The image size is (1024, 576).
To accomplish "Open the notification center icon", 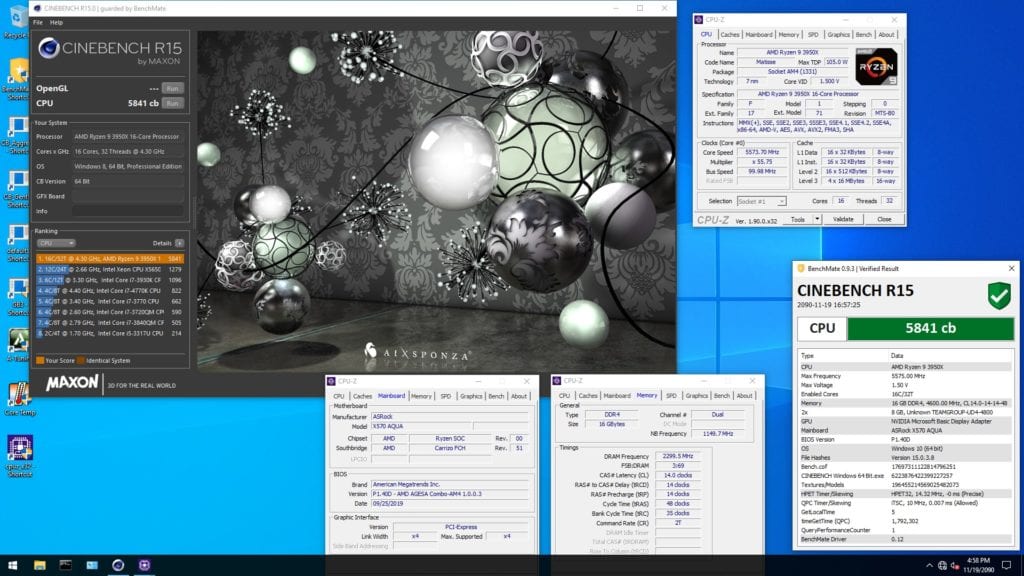I will [1006, 566].
